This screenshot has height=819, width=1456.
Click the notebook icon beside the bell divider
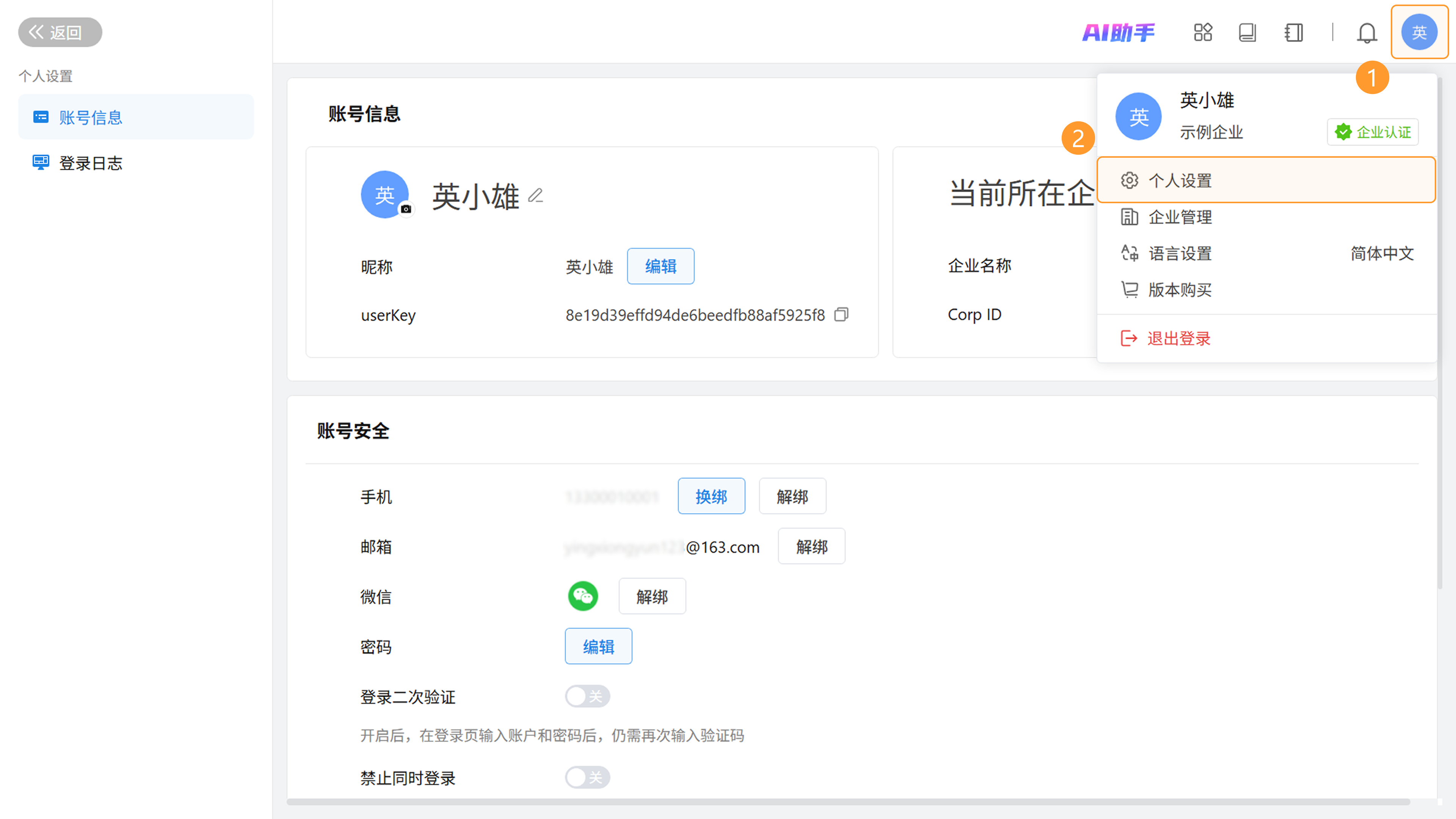point(1293,32)
